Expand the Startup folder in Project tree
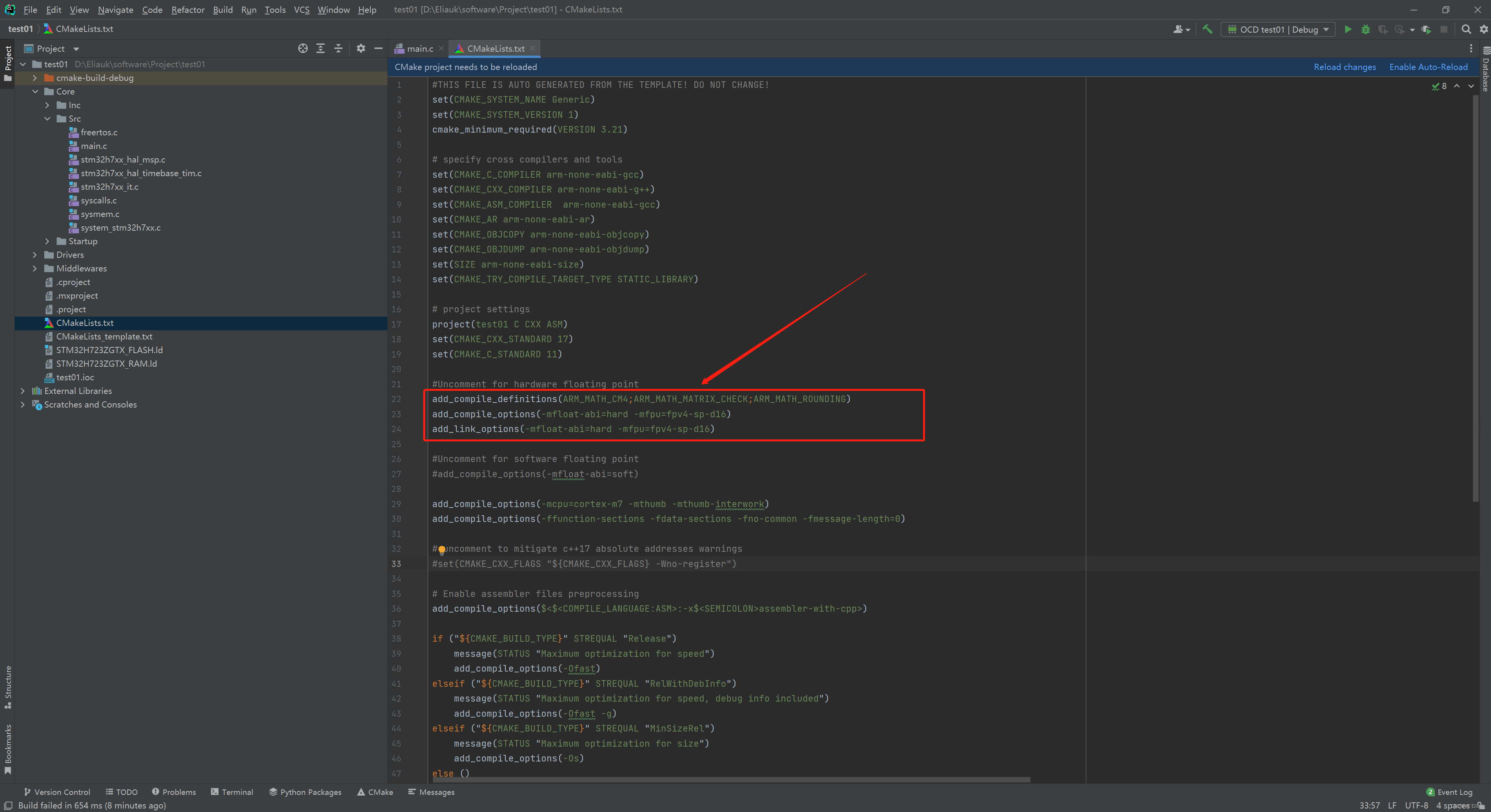 (x=47, y=241)
